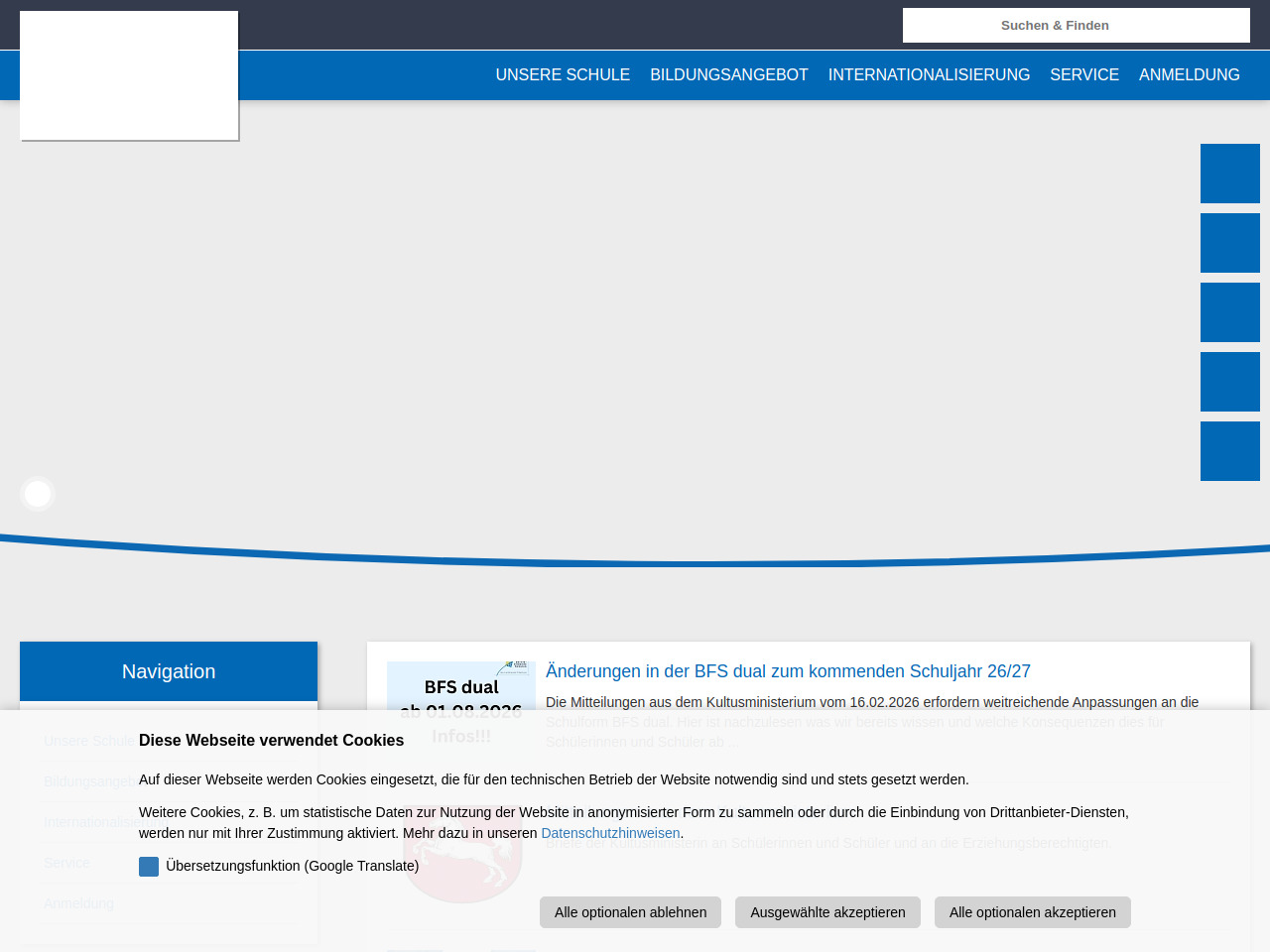Expand the Bildungsangebot top menu

coord(728,75)
